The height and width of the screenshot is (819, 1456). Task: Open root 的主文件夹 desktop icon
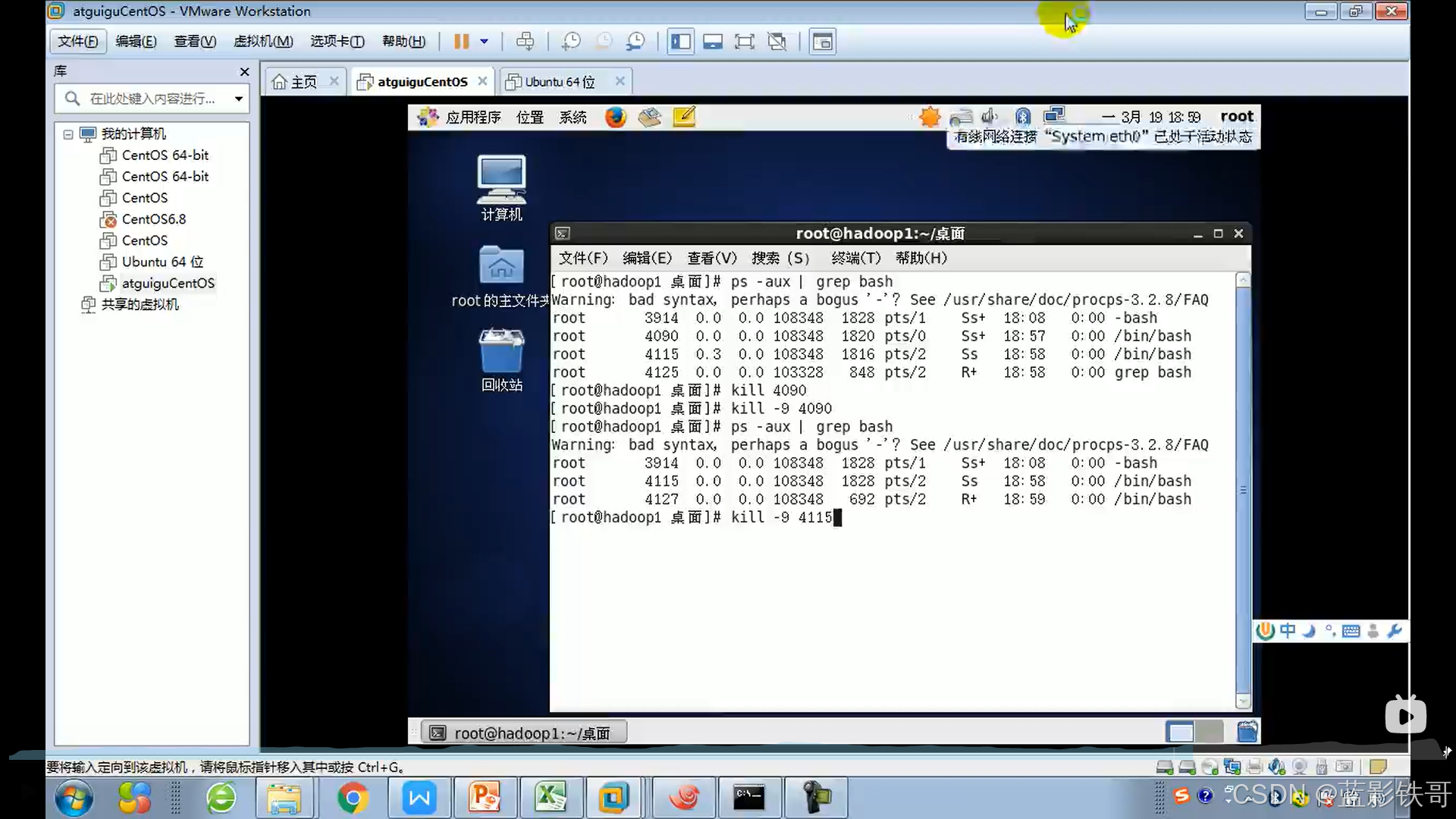[500, 277]
